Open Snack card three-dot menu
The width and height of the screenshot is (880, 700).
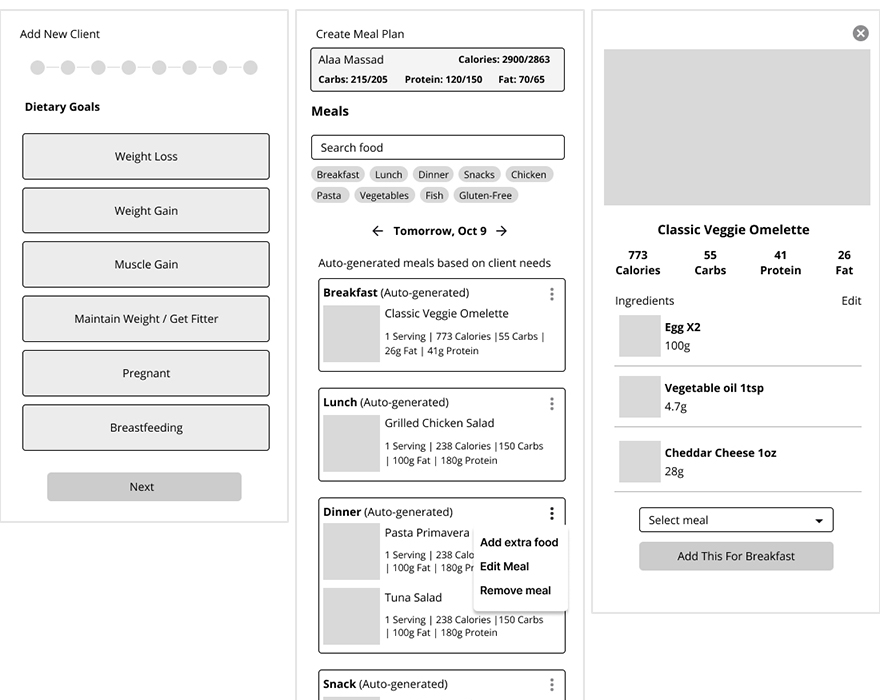(552, 684)
